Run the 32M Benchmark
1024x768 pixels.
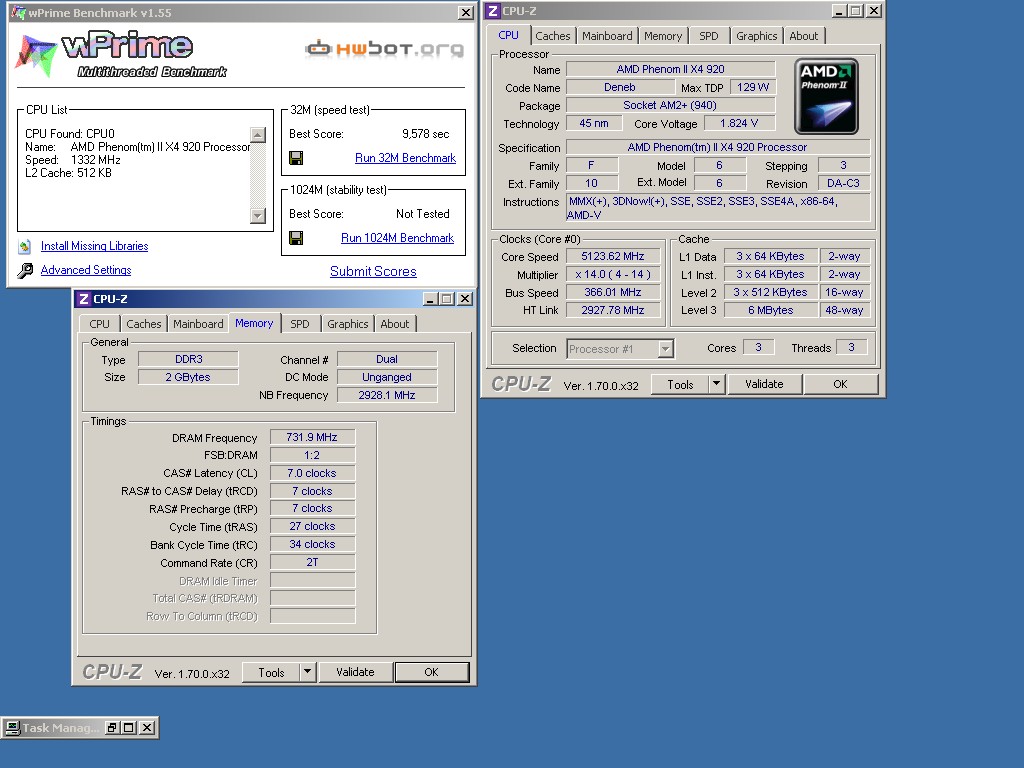[x=405, y=158]
